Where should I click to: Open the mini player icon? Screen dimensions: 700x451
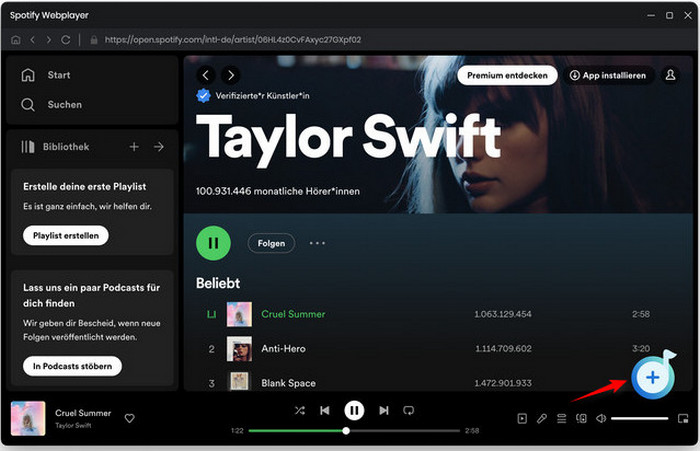[683, 418]
